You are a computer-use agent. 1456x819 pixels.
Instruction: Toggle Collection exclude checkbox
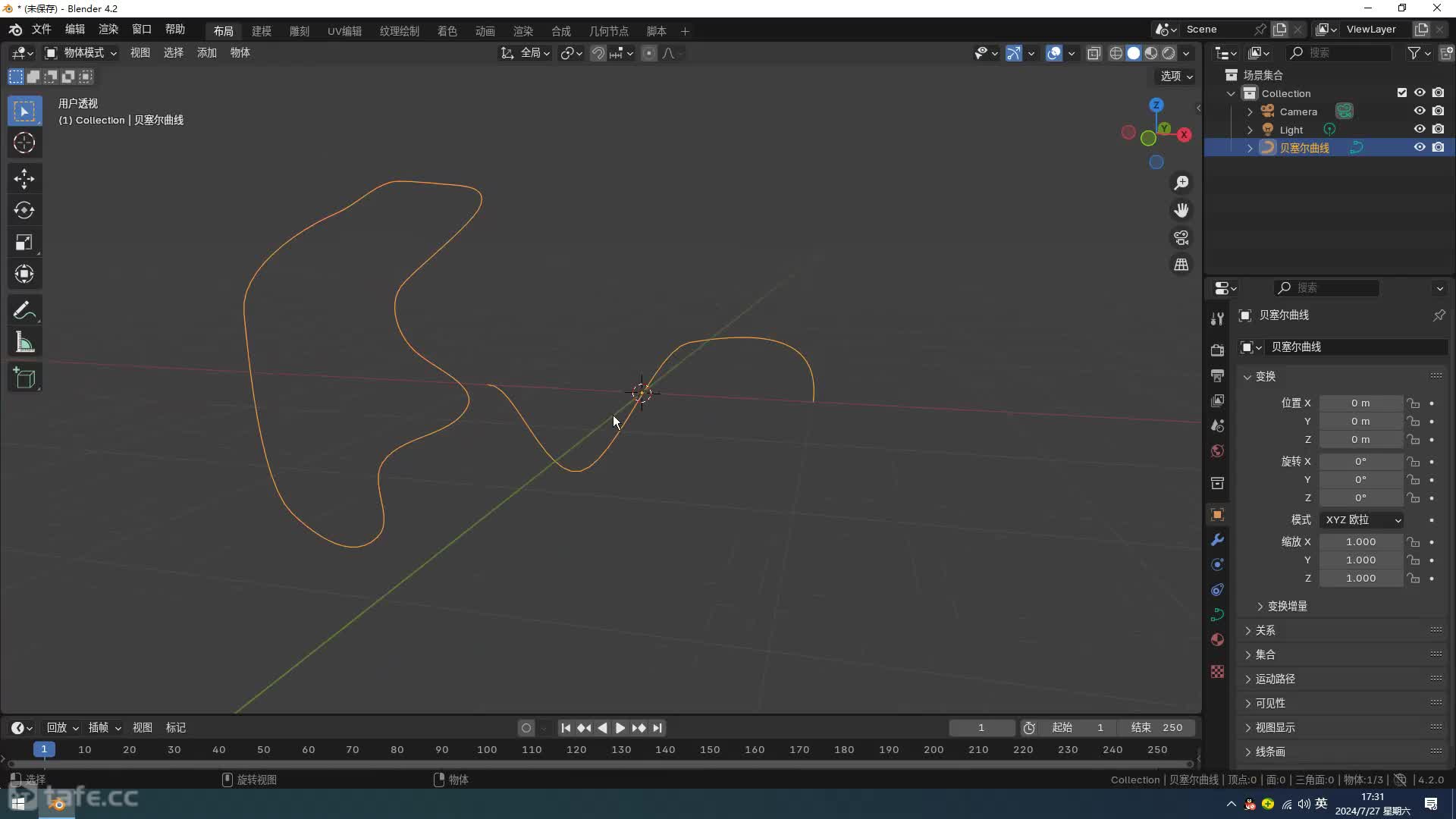click(x=1402, y=93)
